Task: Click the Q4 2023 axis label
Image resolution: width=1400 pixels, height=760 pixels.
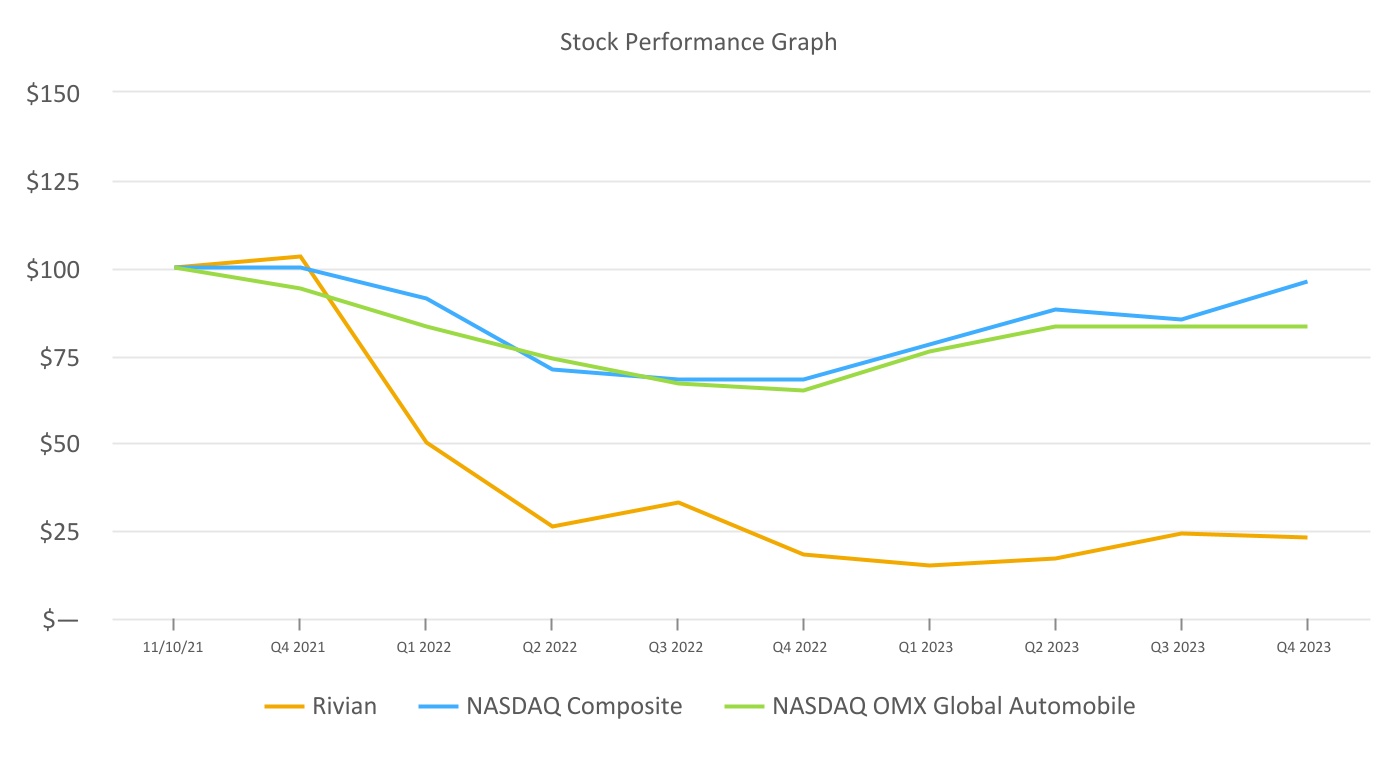Action: pos(1306,648)
